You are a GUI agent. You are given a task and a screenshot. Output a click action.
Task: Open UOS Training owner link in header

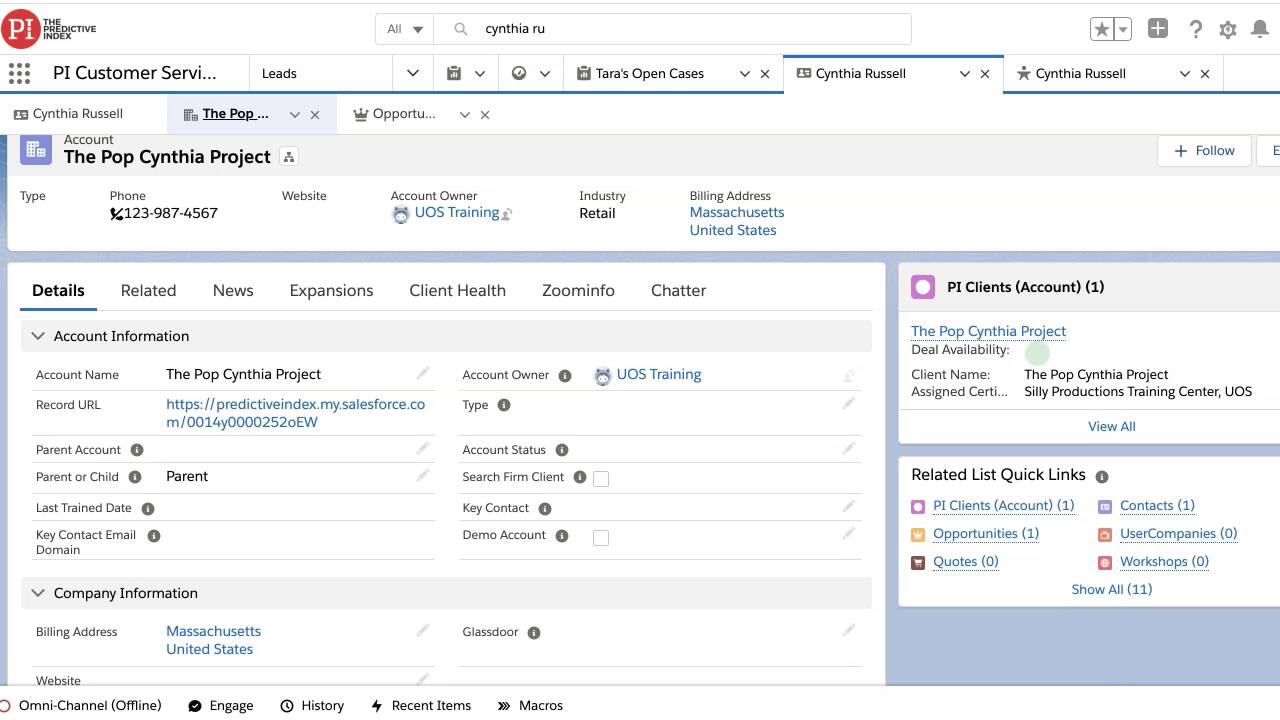457,212
